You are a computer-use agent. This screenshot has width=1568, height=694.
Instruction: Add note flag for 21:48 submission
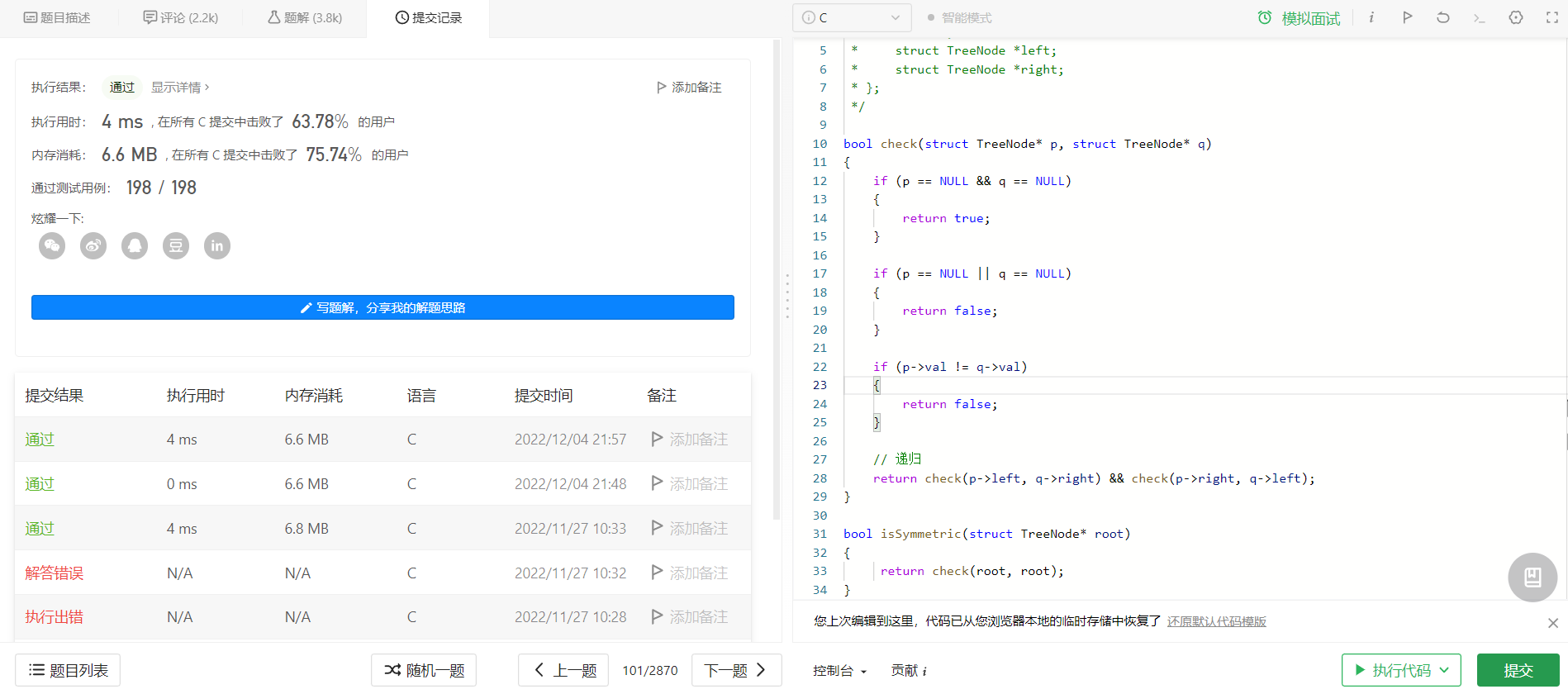tap(690, 483)
